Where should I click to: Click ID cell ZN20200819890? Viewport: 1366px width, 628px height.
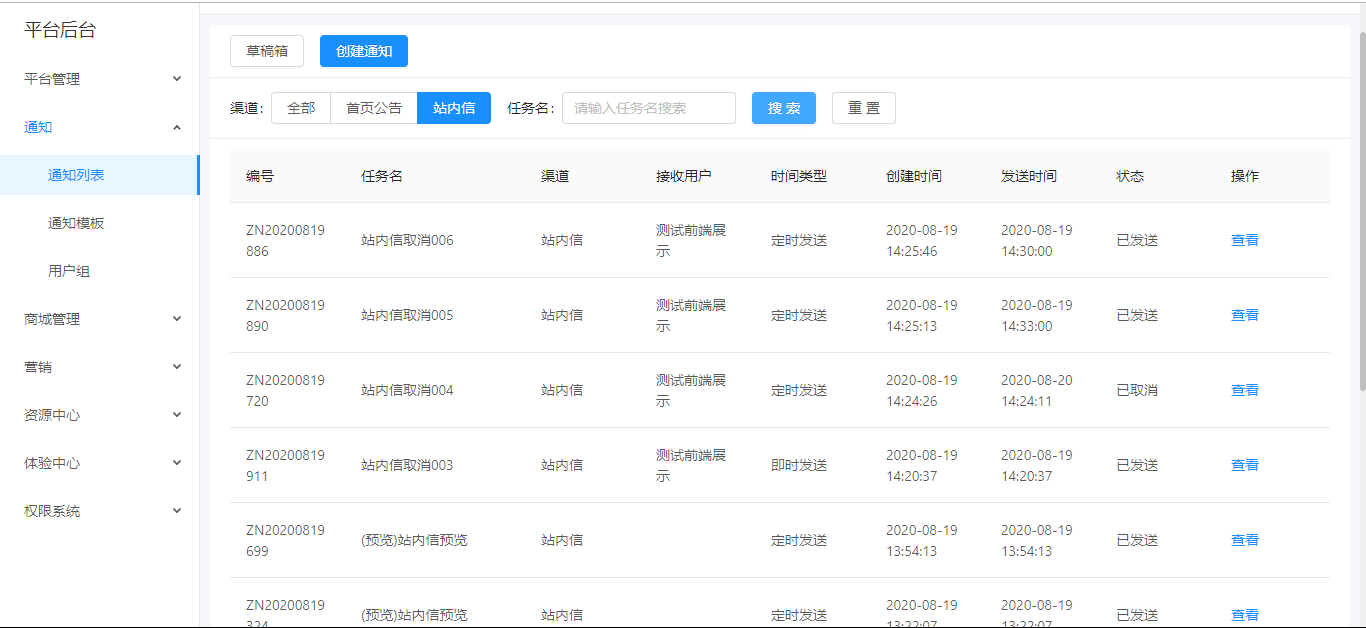click(285, 315)
